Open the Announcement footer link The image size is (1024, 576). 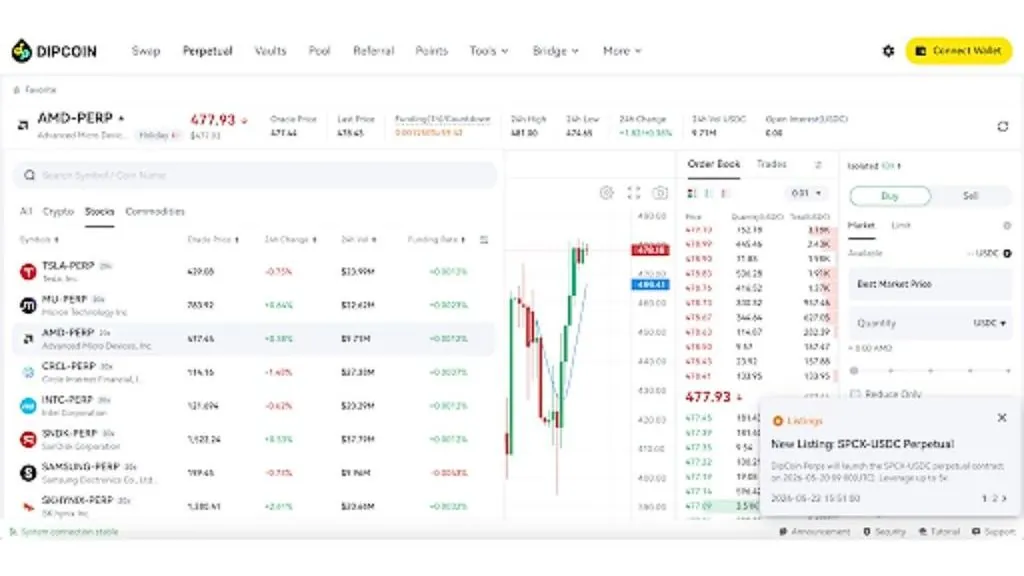click(815, 532)
